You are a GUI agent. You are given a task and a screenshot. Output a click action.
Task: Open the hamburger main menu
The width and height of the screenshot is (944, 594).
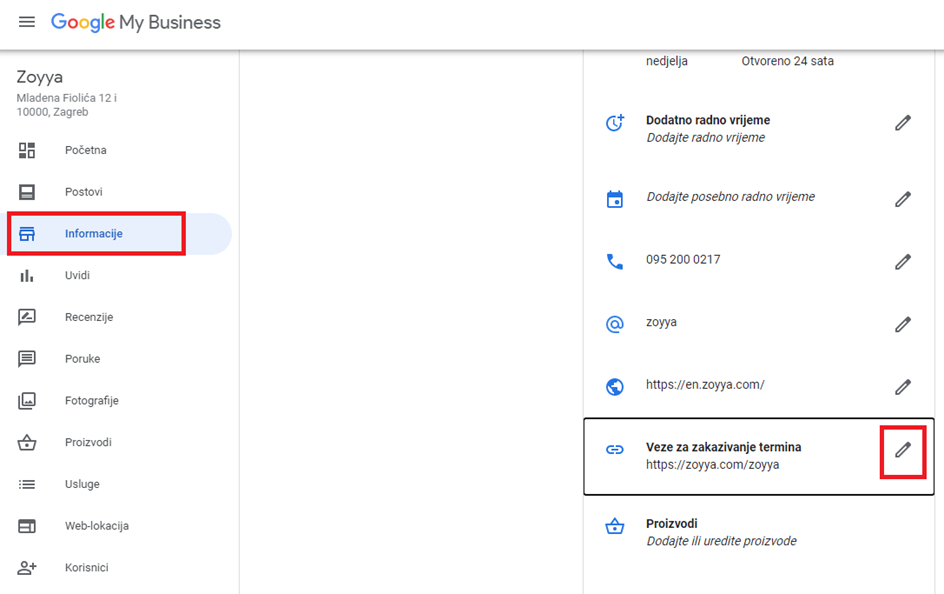tap(26, 22)
